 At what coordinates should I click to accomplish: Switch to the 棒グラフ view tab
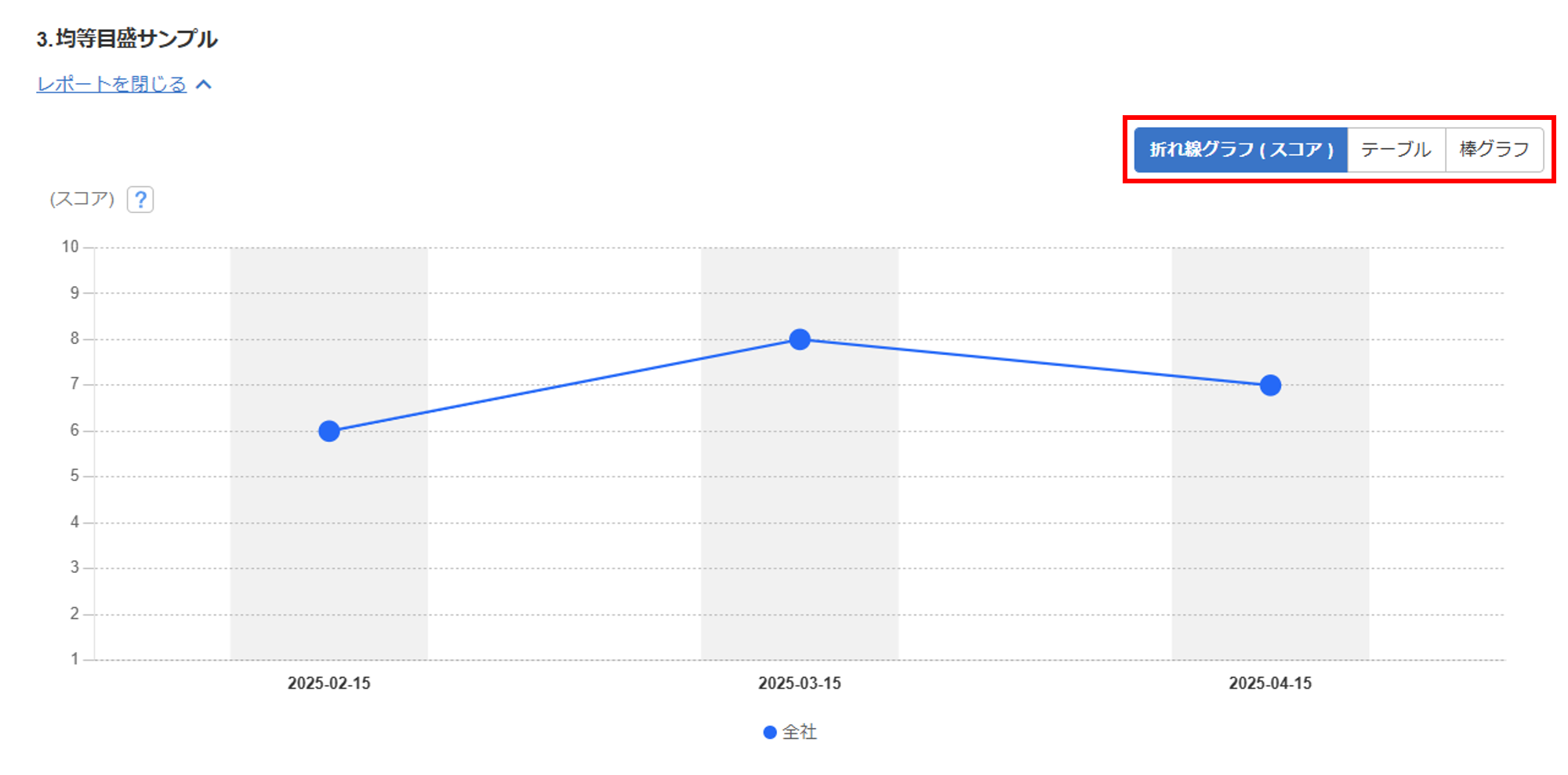point(1494,150)
